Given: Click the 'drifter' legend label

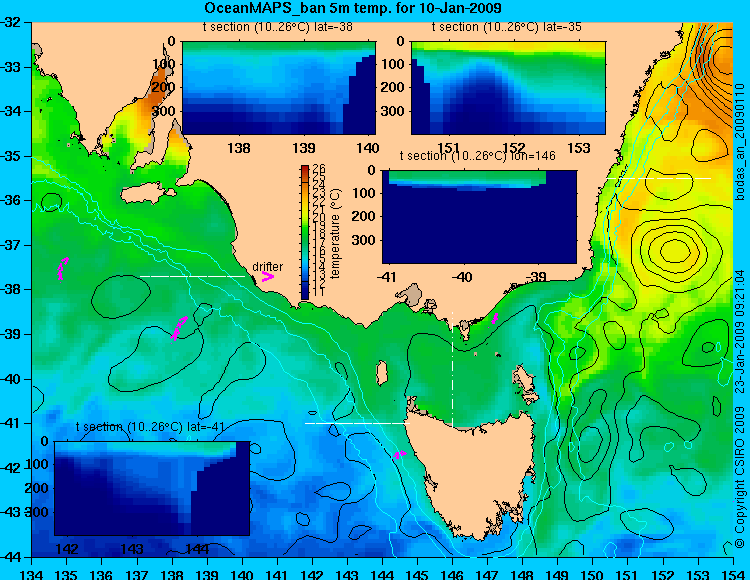Looking at the screenshot, I should [x=268, y=267].
